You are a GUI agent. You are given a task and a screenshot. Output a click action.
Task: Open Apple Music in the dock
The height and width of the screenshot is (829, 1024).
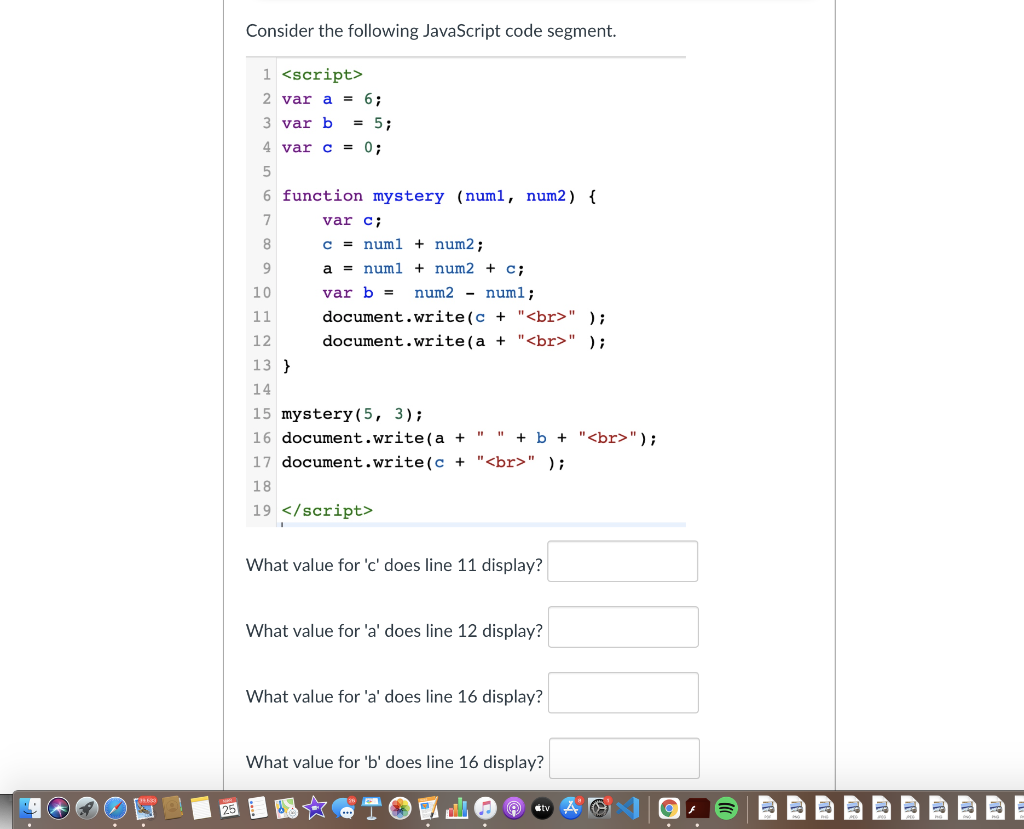pos(483,808)
